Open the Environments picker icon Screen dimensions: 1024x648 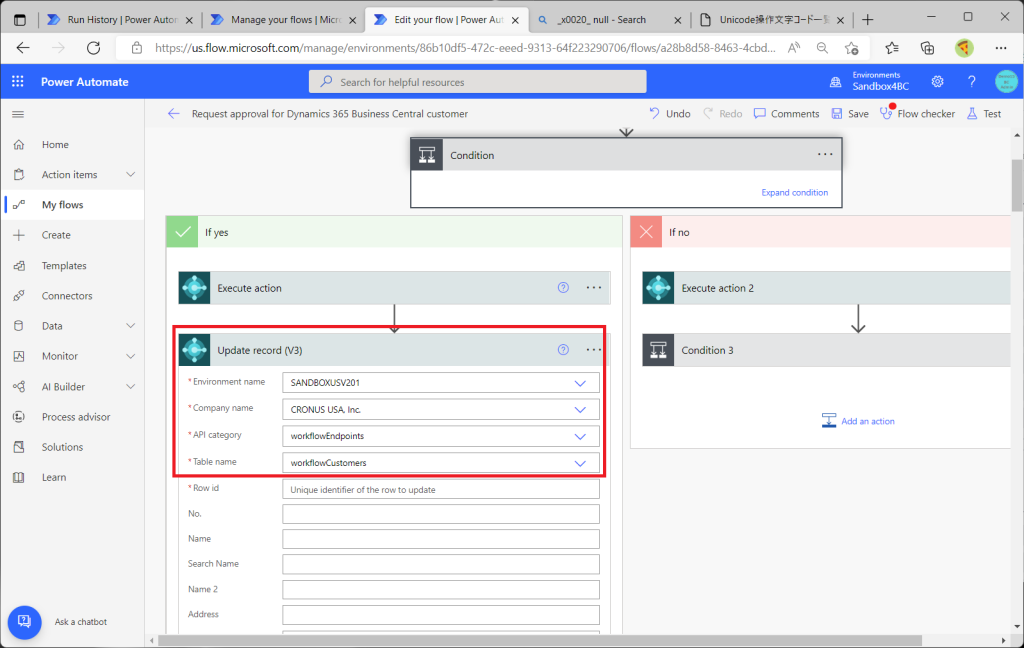835,82
